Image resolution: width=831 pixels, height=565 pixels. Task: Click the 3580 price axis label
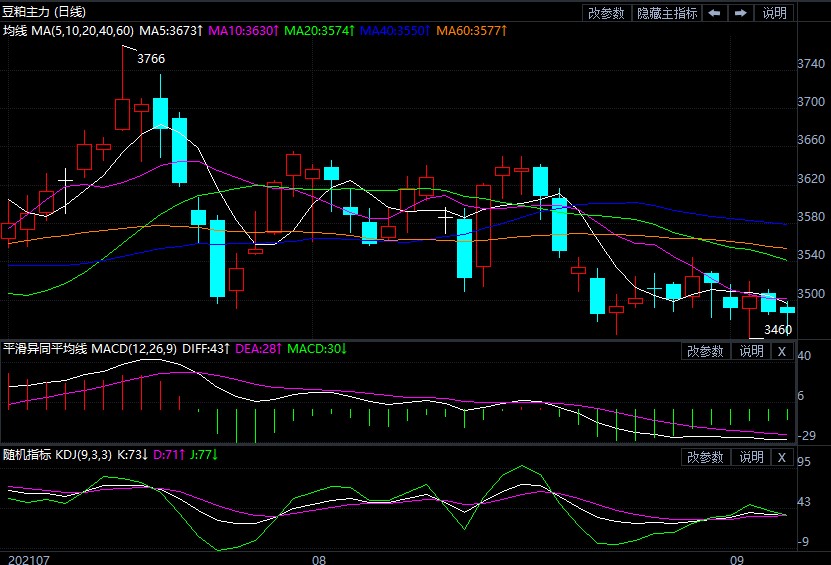(x=811, y=216)
